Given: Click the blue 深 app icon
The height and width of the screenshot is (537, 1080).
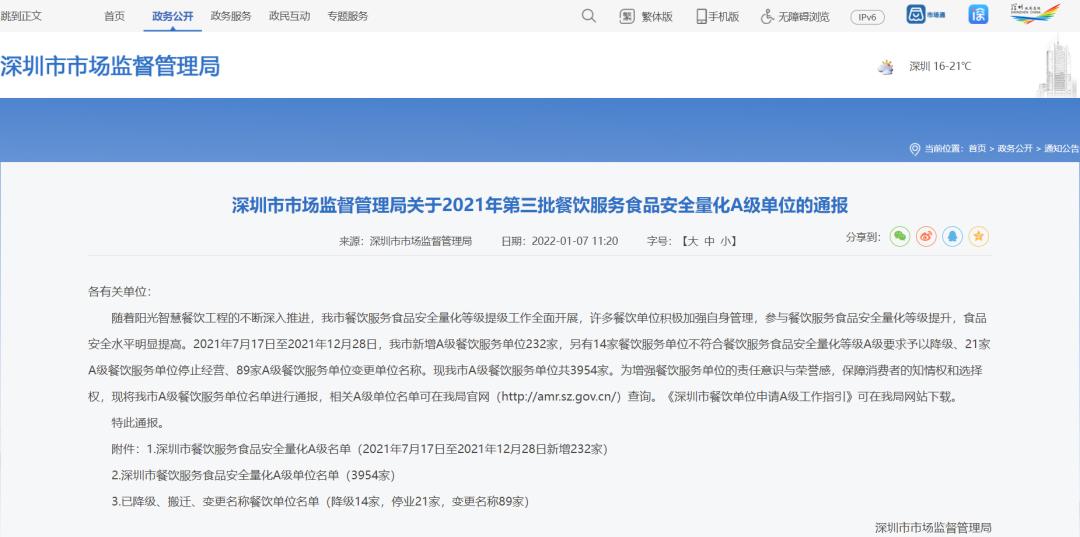Looking at the screenshot, I should pyautogui.click(x=977, y=14).
